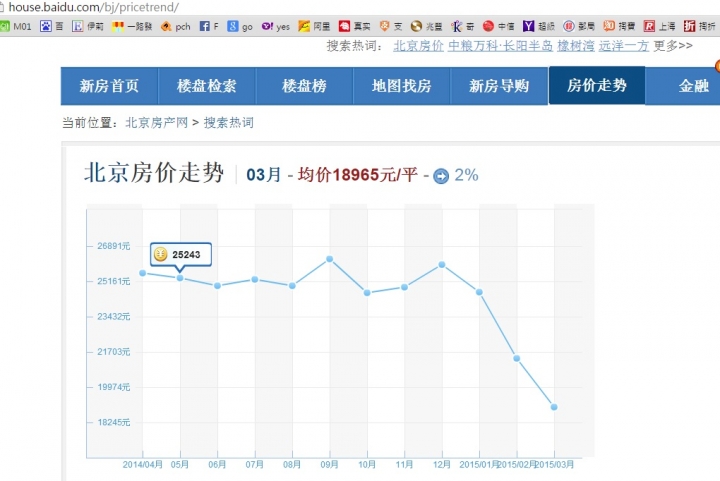This screenshot has width=720, height=481.
Task: Click the 10月 data point
Action: (367, 292)
